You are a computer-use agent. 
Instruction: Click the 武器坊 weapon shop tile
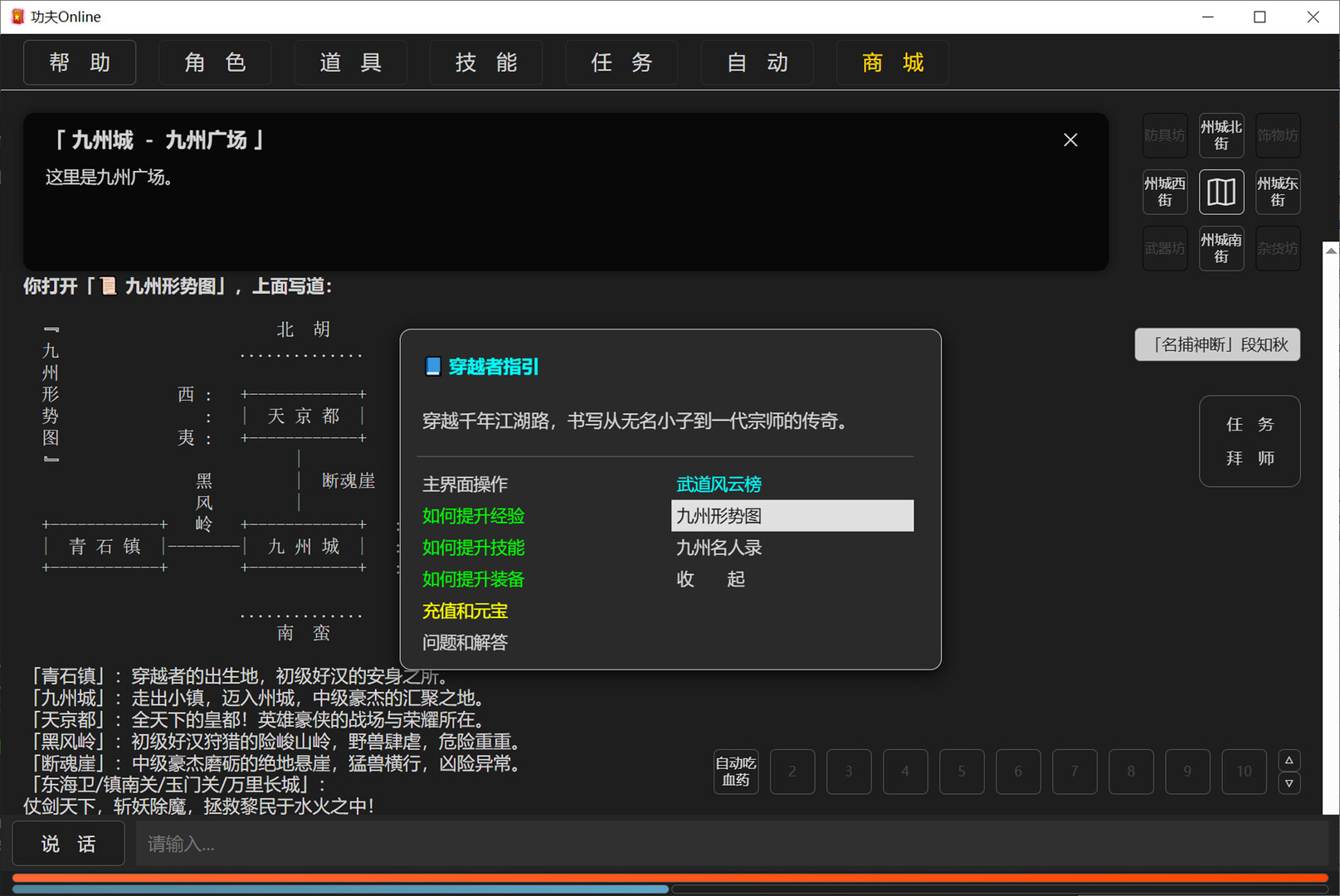[1165, 247]
